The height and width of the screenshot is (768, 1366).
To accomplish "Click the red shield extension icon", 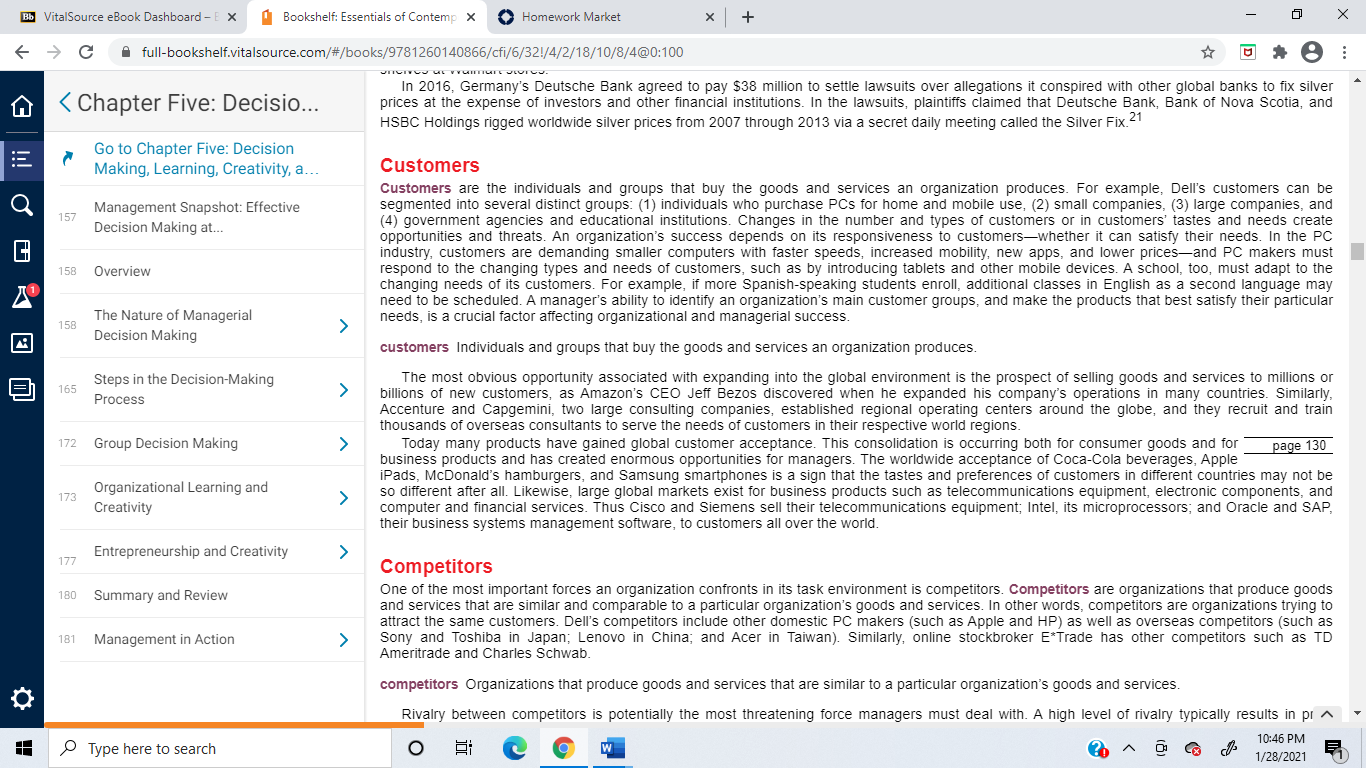I will 1248,52.
